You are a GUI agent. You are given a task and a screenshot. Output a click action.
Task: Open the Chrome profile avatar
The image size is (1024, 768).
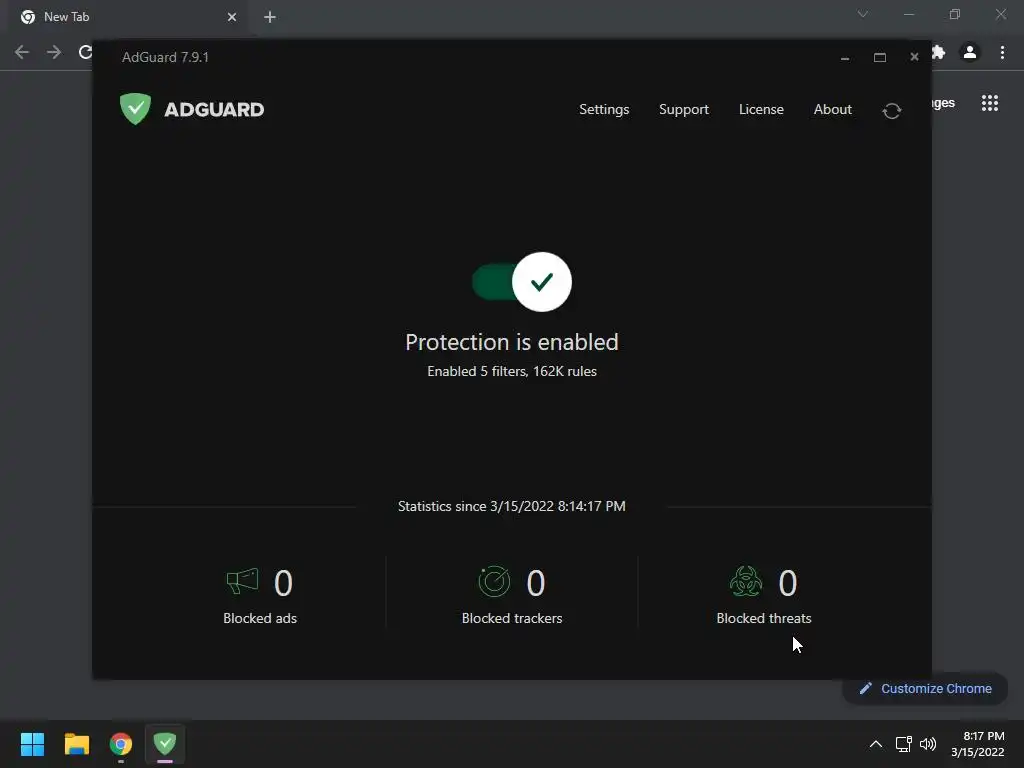tap(970, 52)
